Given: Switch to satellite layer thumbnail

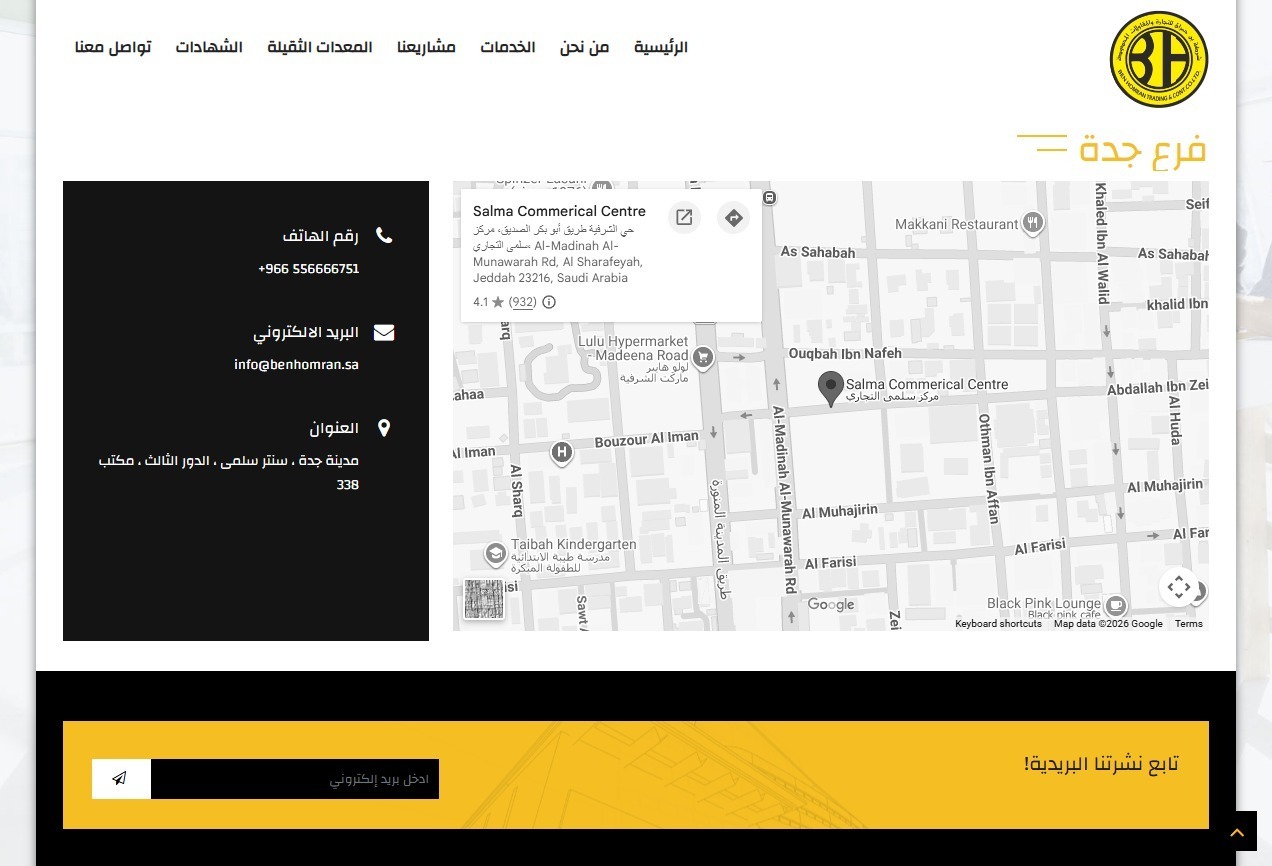Looking at the screenshot, I should (485, 599).
